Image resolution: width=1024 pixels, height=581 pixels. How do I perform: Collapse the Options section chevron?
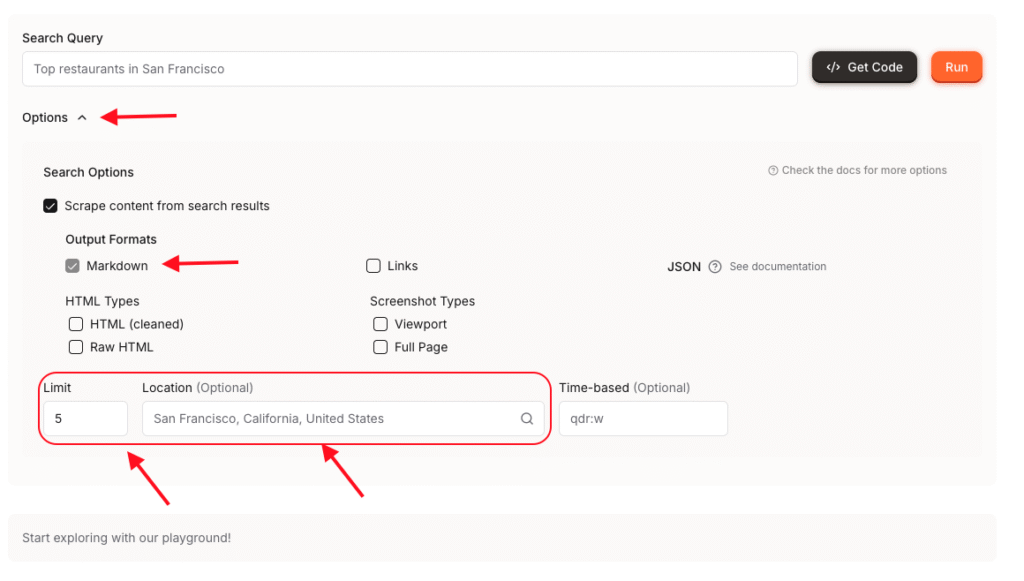[82, 118]
